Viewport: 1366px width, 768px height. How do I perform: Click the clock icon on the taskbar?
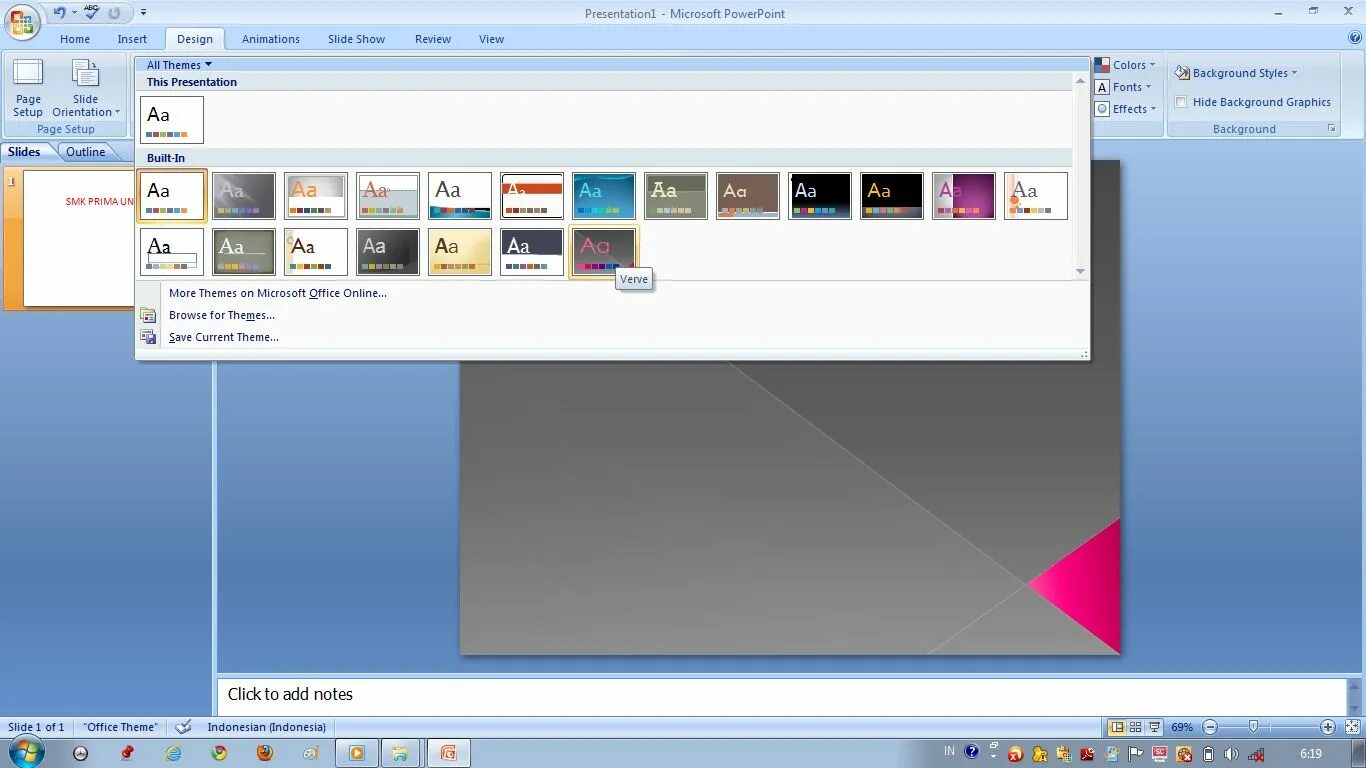coord(80,753)
